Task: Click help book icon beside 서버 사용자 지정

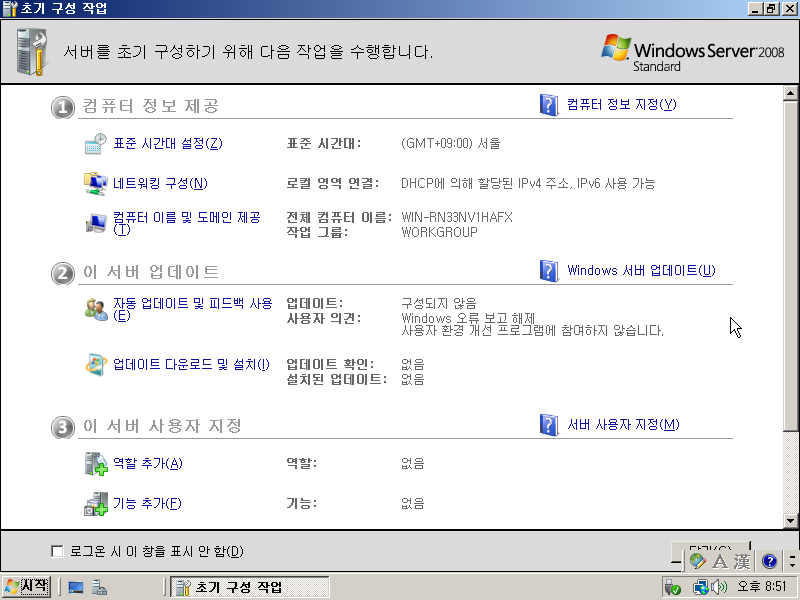Action: tap(549, 425)
